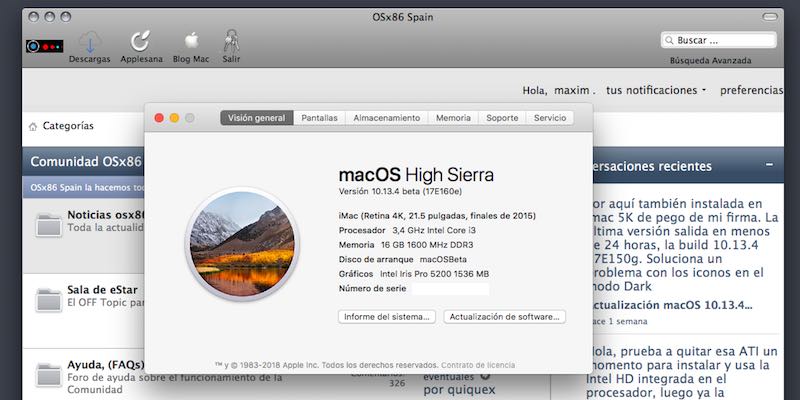Click the Disco de arranque macOSBeta line
This screenshot has width=800, height=400.
tap(403, 259)
